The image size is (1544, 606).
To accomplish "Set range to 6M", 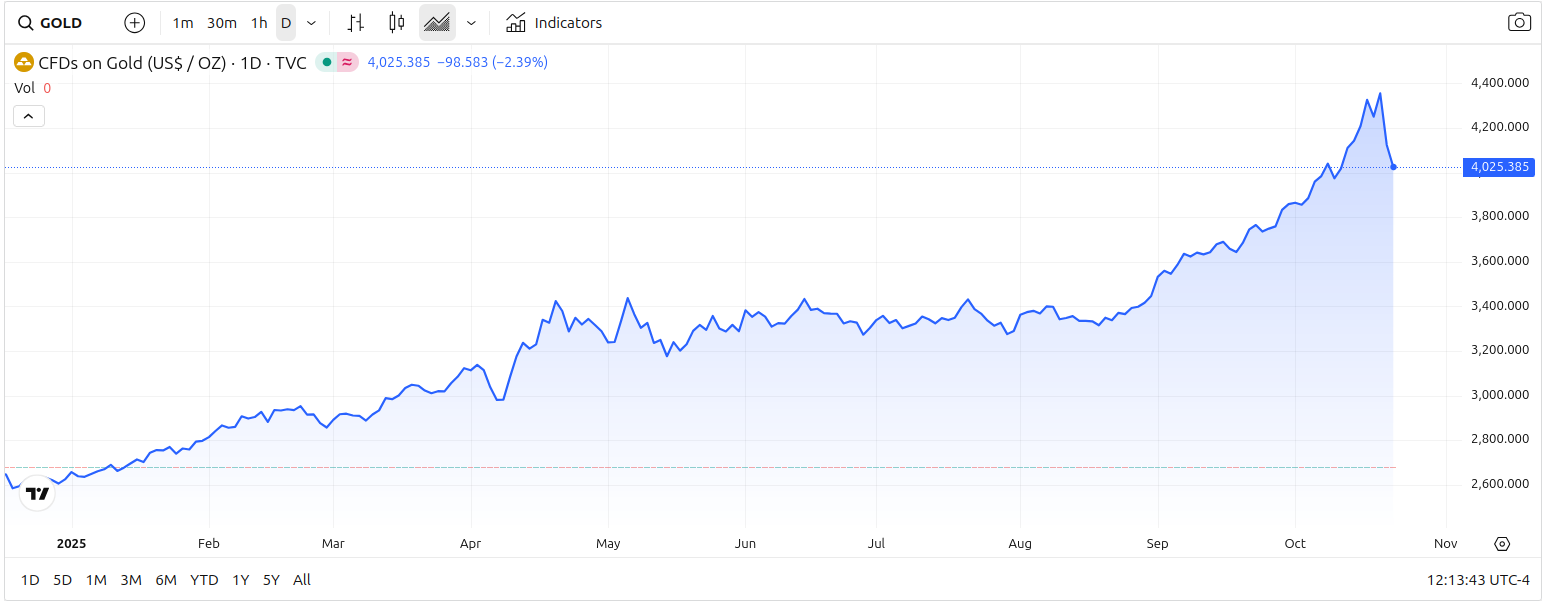I will pos(166,580).
